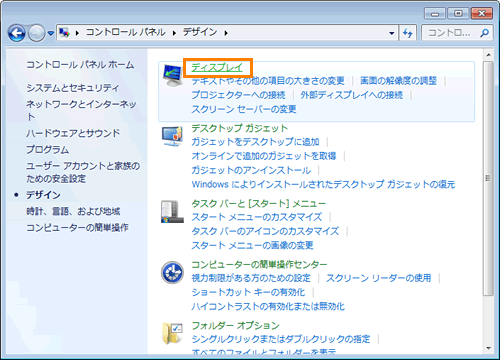Click the Back navigation arrow button
The height and width of the screenshot is (360, 500).
[x=16, y=33]
